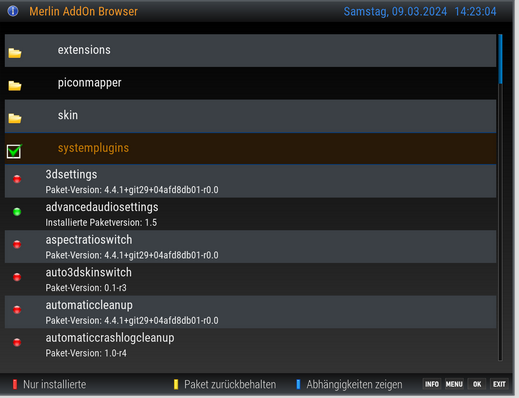Image resolution: width=519 pixels, height=398 pixels.
Task: Click green status dot of advancedaudiosettings
Action: tap(17, 212)
